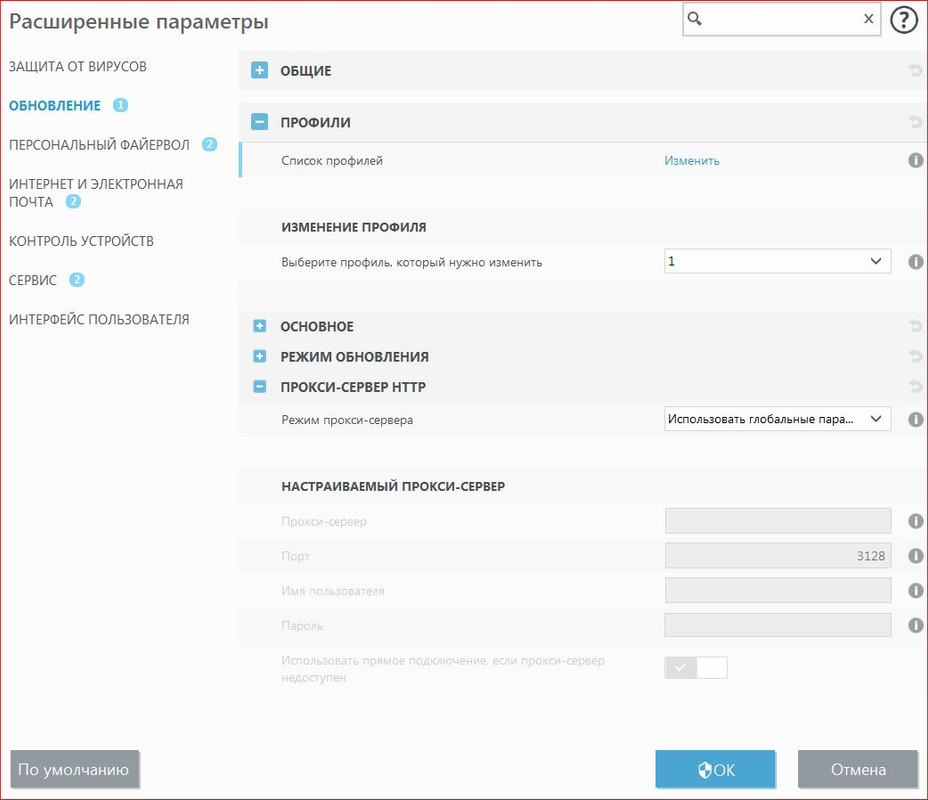Viewport: 928px width, 800px height.
Task: Click the Порт field showing 3128
Action: [778, 556]
